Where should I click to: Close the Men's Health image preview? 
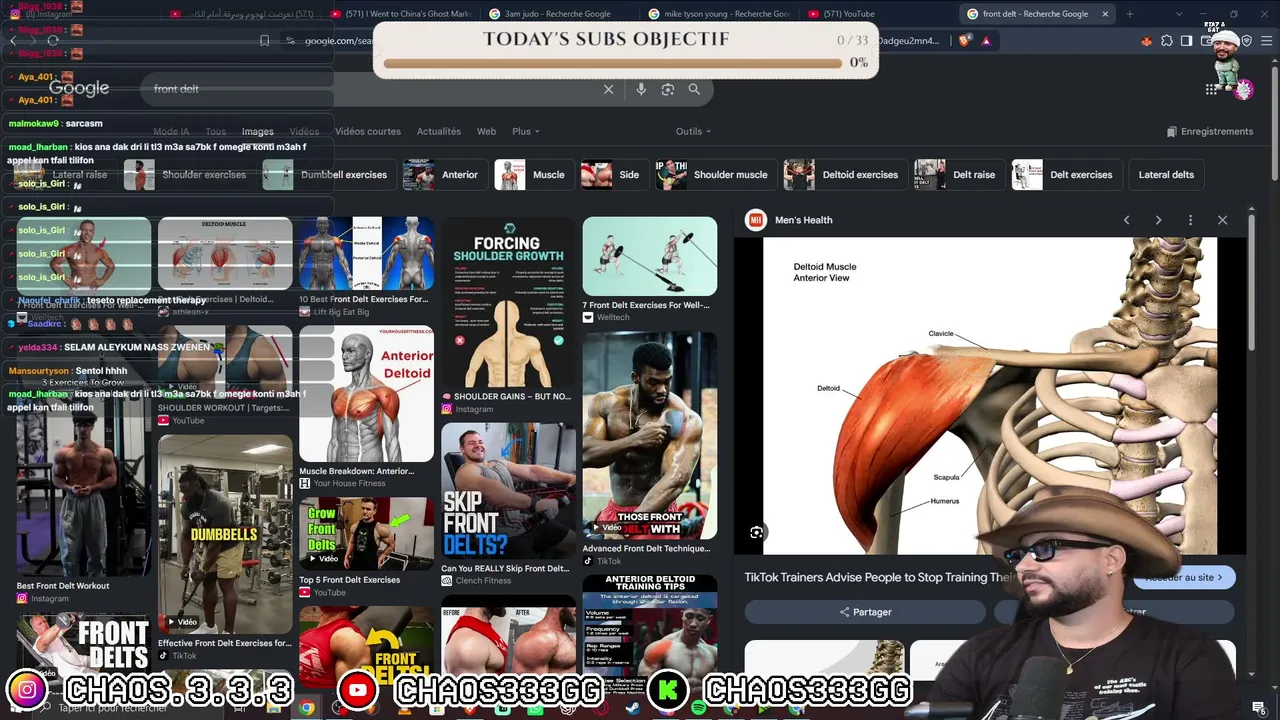[1222, 220]
